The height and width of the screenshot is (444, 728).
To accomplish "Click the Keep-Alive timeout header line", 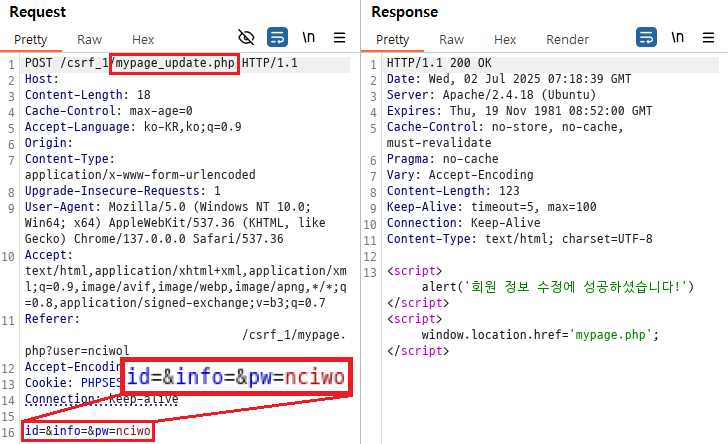I will coord(492,207).
